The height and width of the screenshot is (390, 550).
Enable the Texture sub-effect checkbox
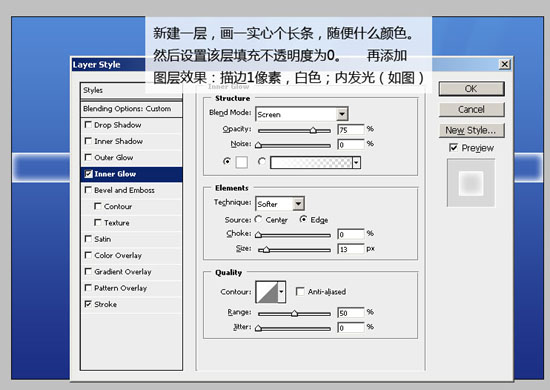(98, 222)
